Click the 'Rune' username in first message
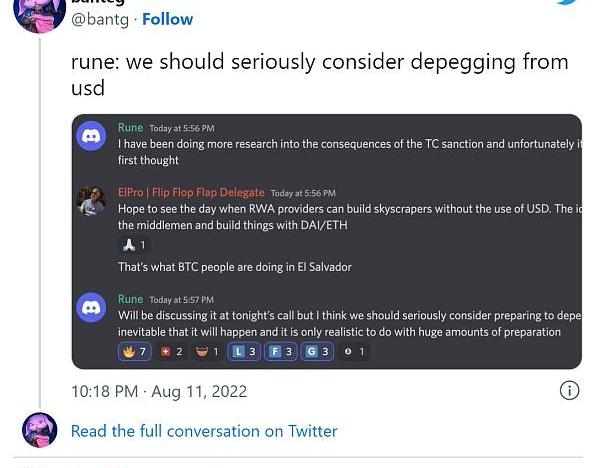 tap(130, 128)
